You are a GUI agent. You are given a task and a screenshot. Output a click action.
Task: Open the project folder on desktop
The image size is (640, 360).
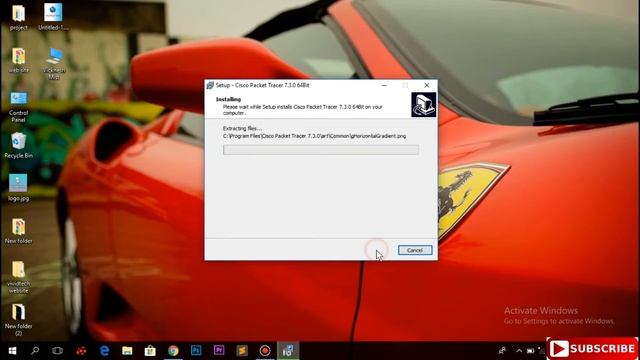pyautogui.click(x=18, y=17)
